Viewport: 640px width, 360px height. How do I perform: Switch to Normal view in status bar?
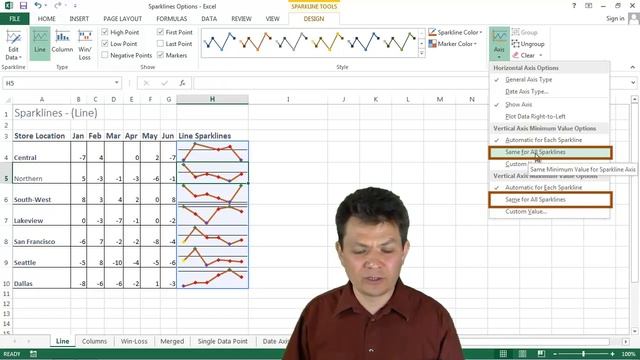[x=503, y=354]
